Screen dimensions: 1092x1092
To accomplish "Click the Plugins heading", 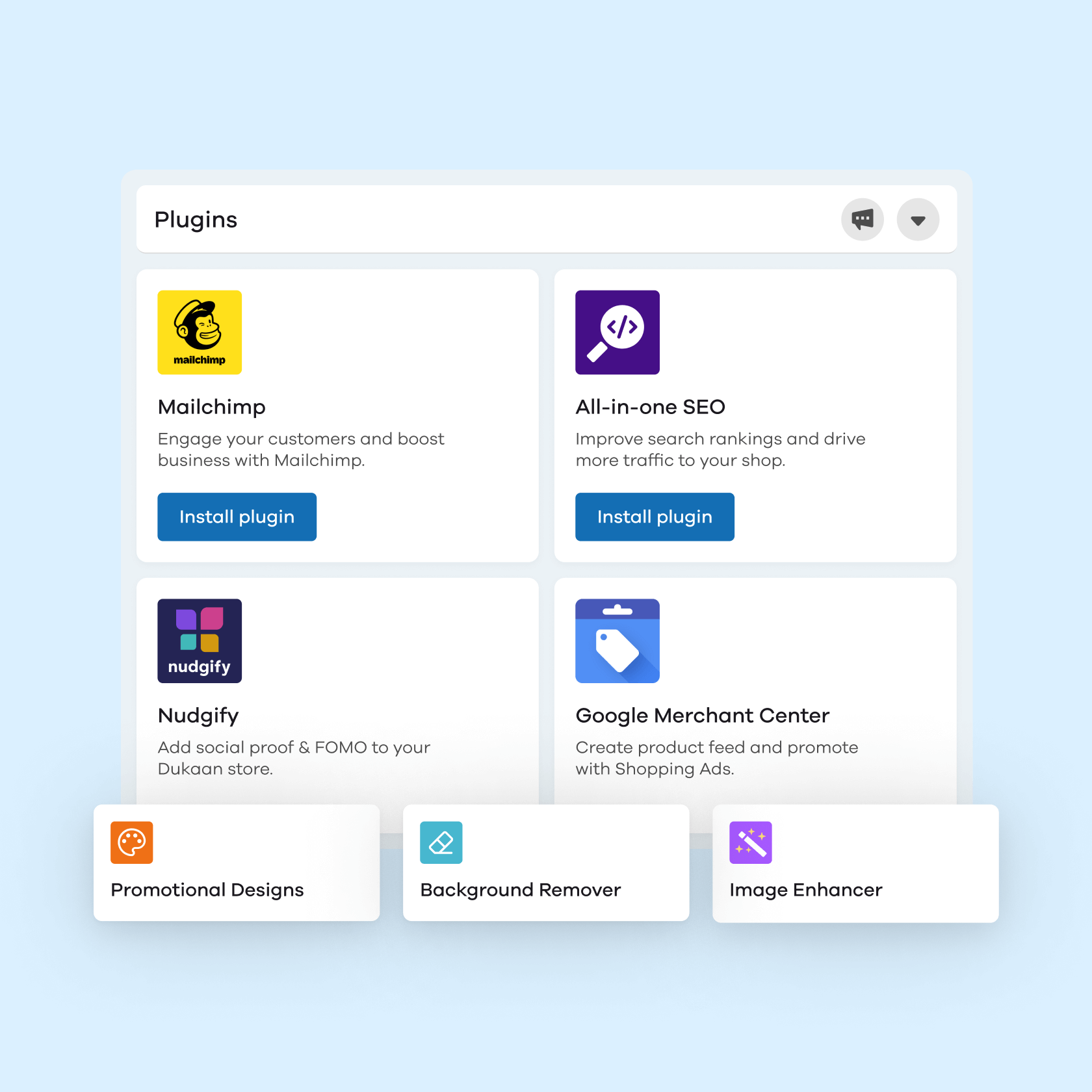I will 196,220.
